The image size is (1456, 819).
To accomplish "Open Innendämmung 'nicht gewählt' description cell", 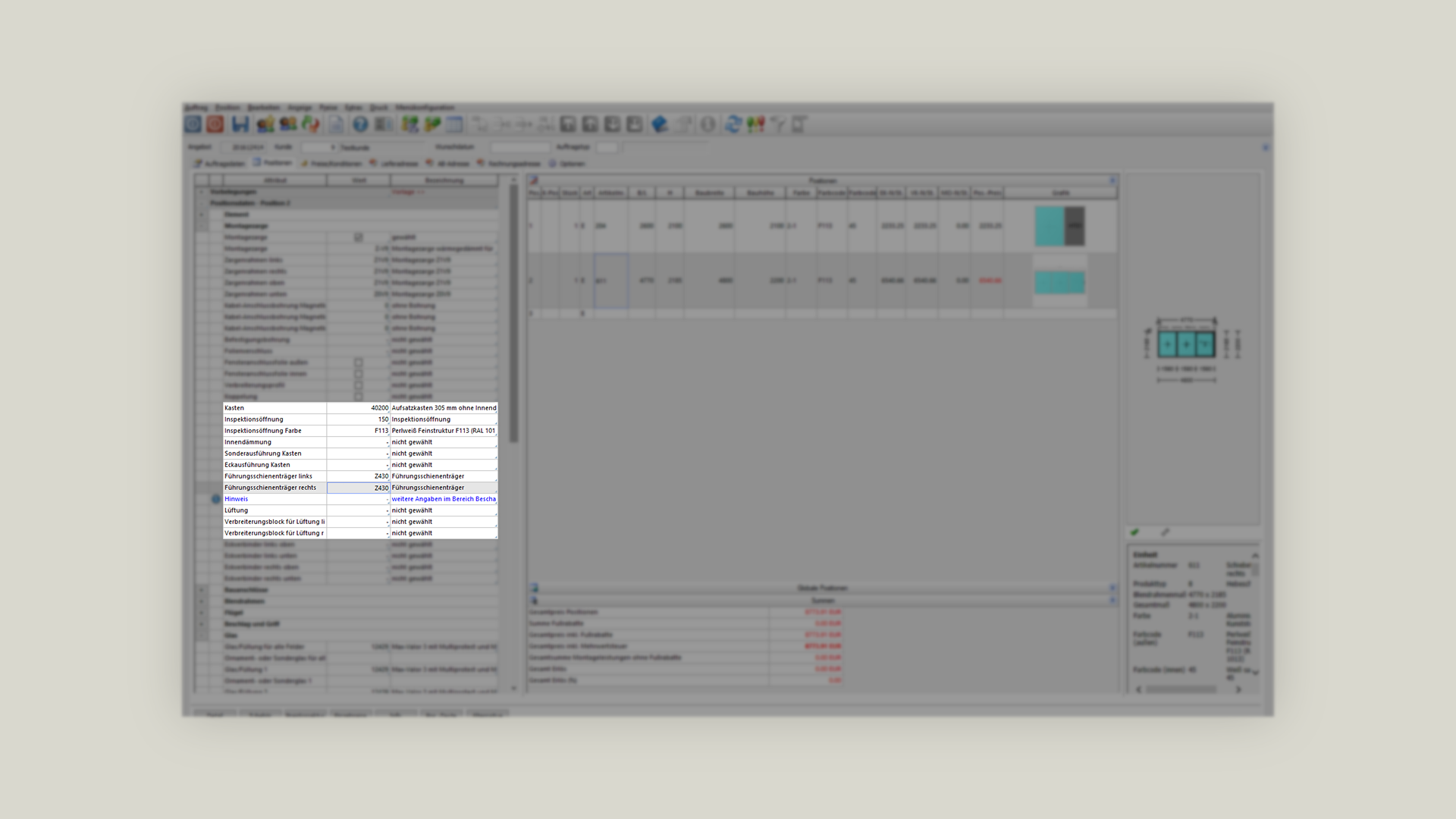I will coord(444,442).
